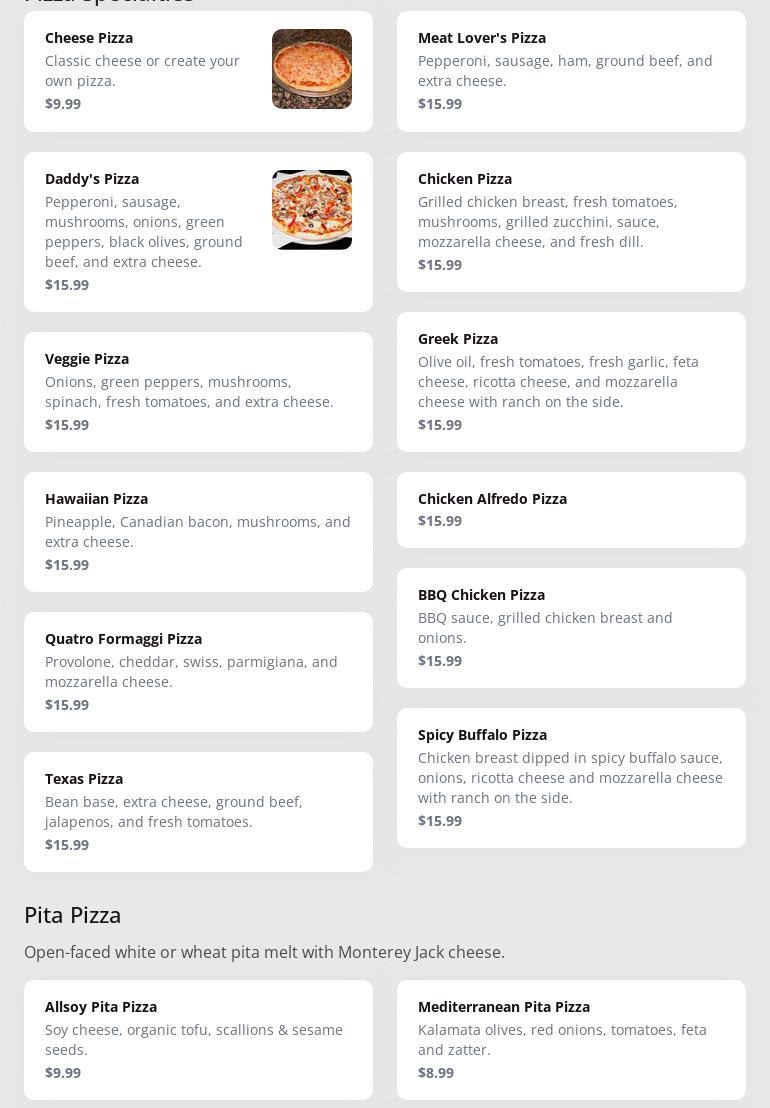Viewport: 770px width, 1108px height.
Task: Open the Daddy's Pizza photo thumbnail
Action: point(312,210)
